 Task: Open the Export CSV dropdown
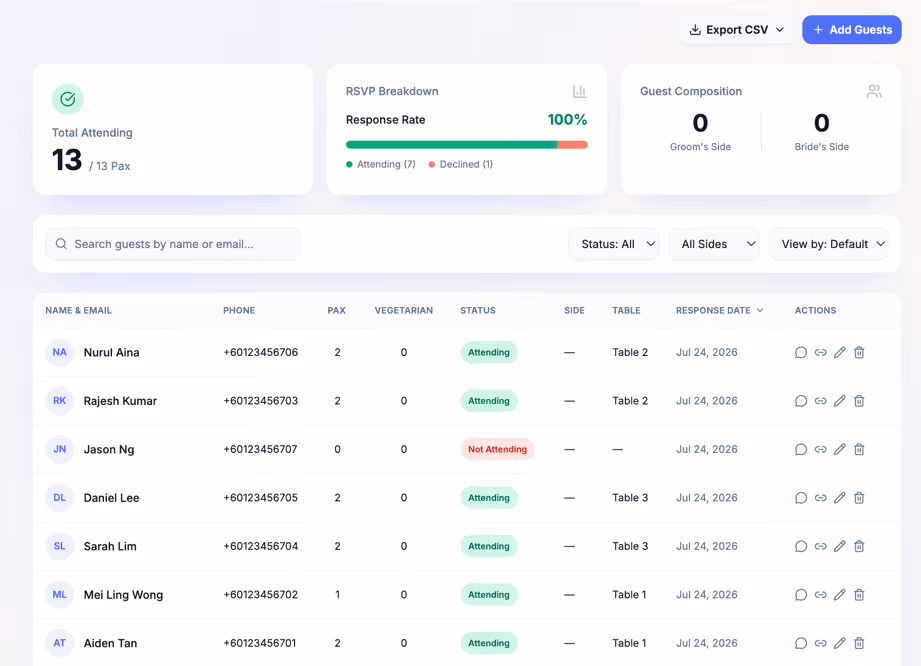pyautogui.click(x=737, y=29)
